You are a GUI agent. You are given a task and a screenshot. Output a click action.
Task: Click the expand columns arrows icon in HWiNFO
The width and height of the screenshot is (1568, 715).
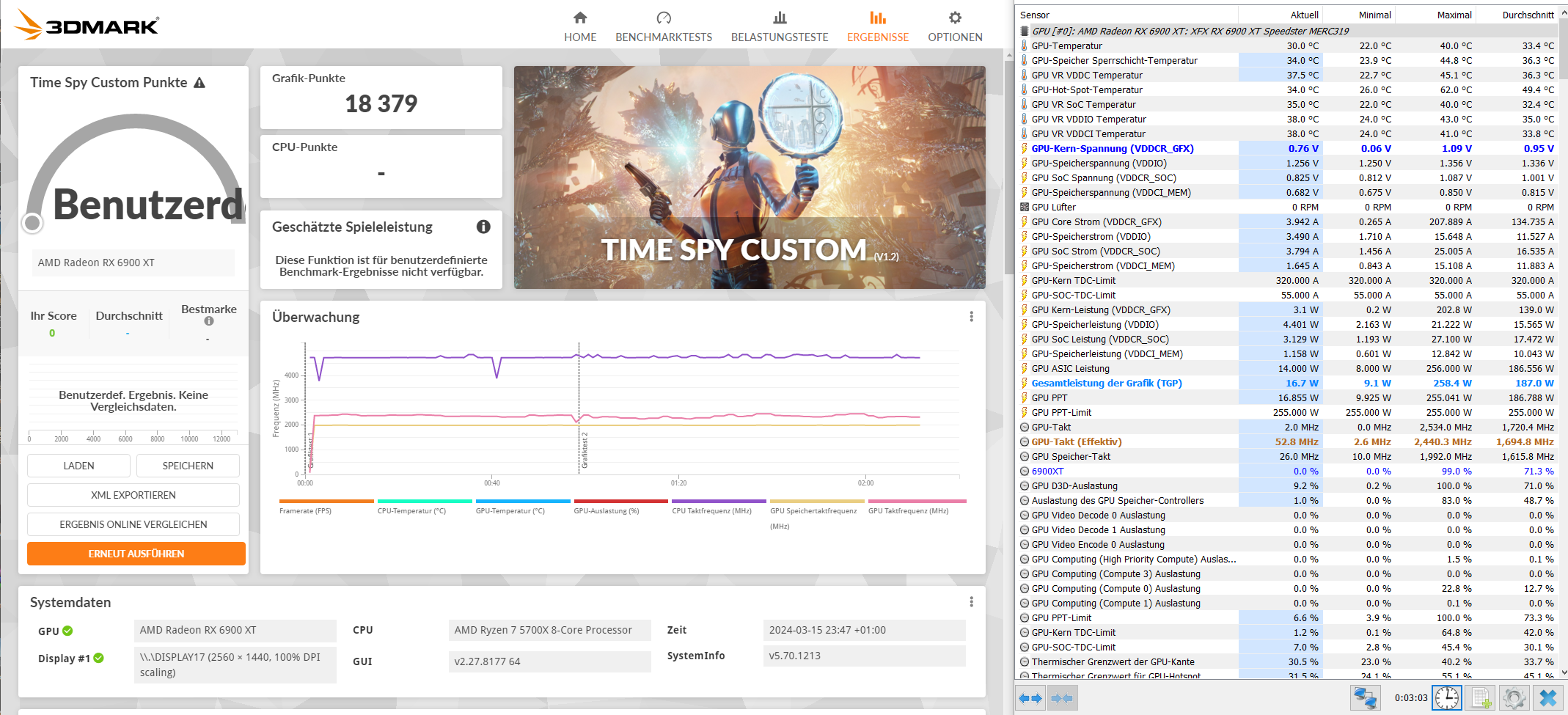click(1030, 697)
